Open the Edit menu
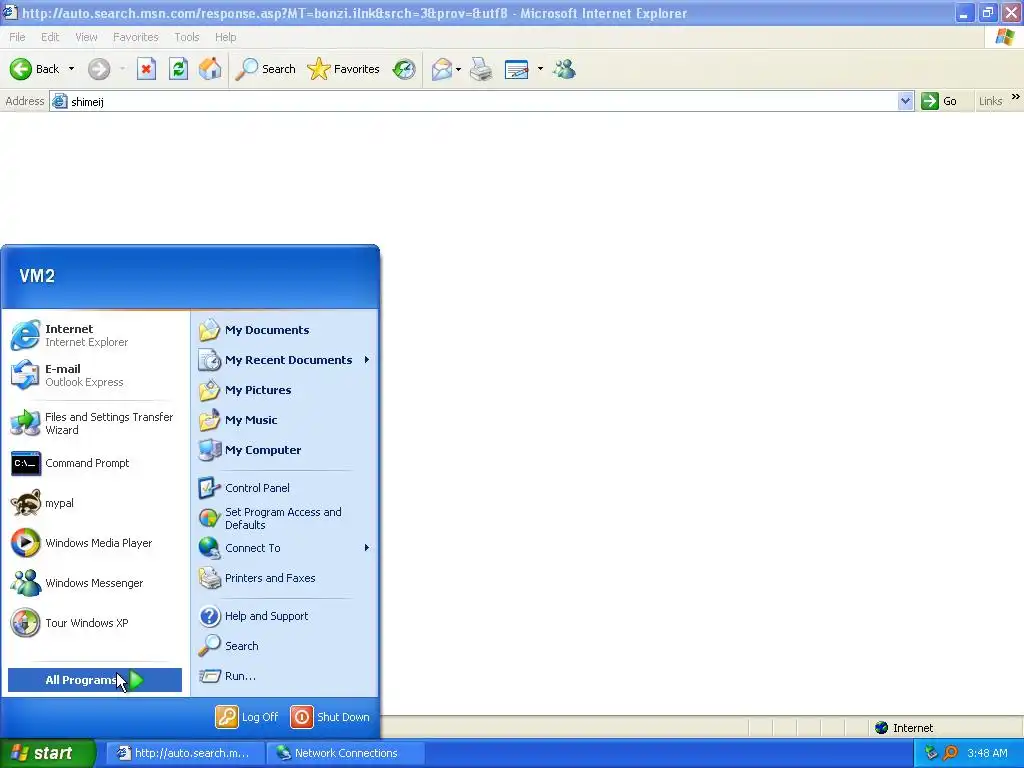 (50, 37)
